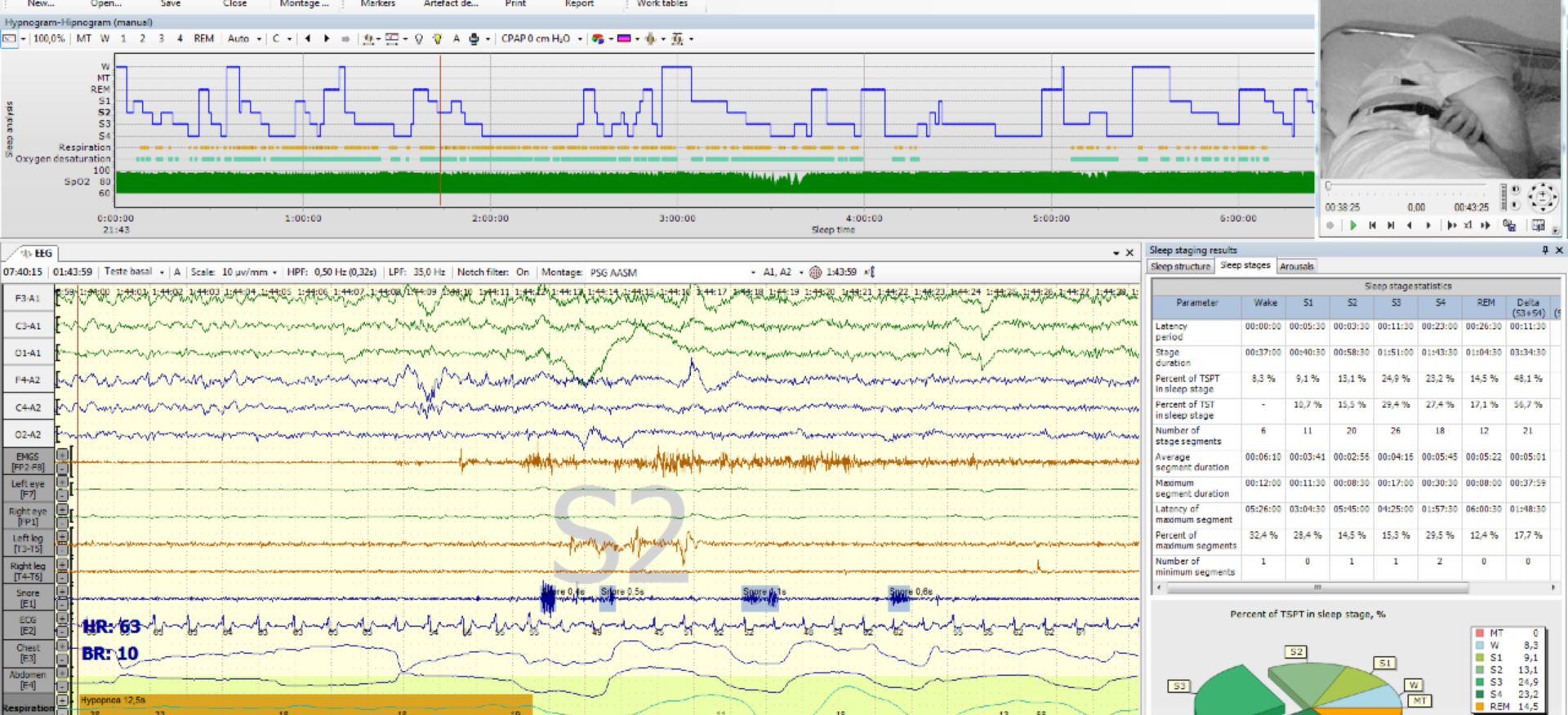Jump to the start of the video
The width and height of the screenshot is (1568, 715).
[1372, 225]
